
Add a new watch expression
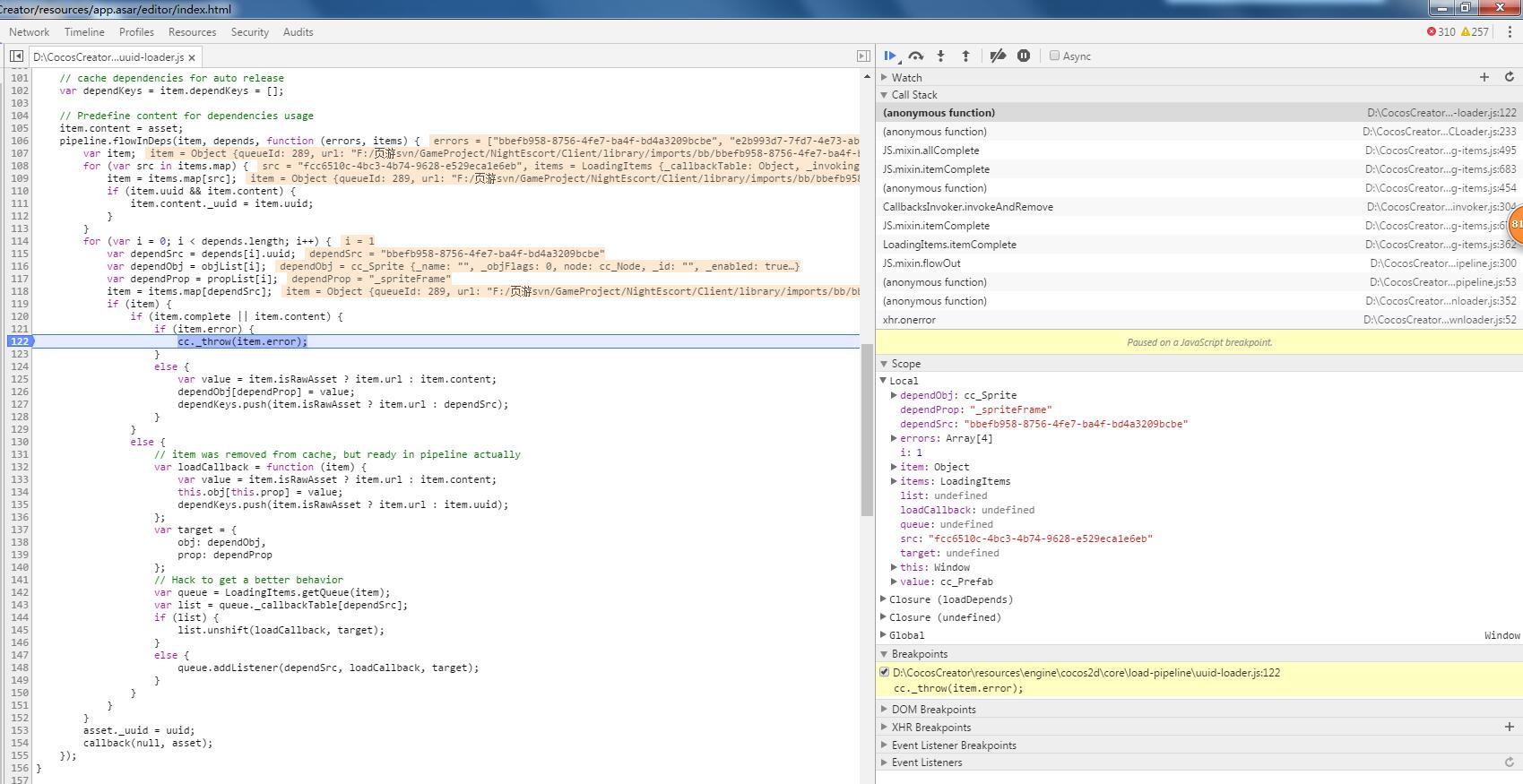1484,77
